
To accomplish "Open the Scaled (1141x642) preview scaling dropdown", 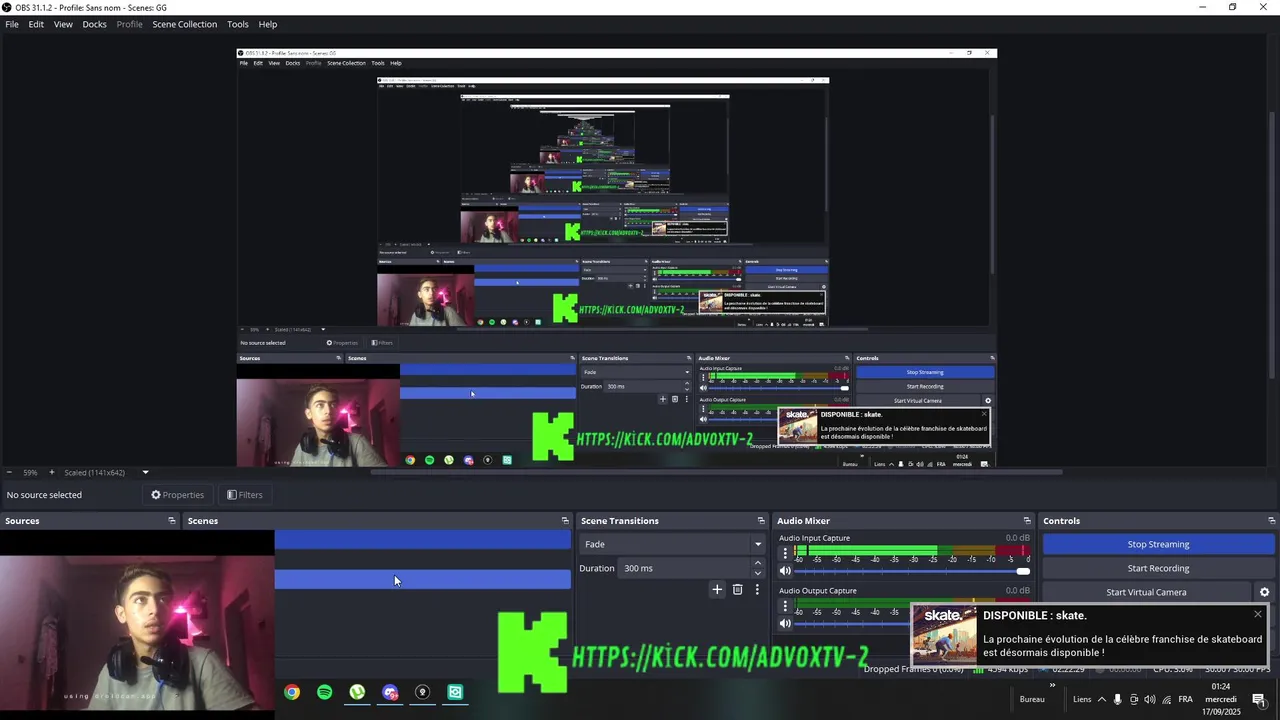I will [107, 472].
